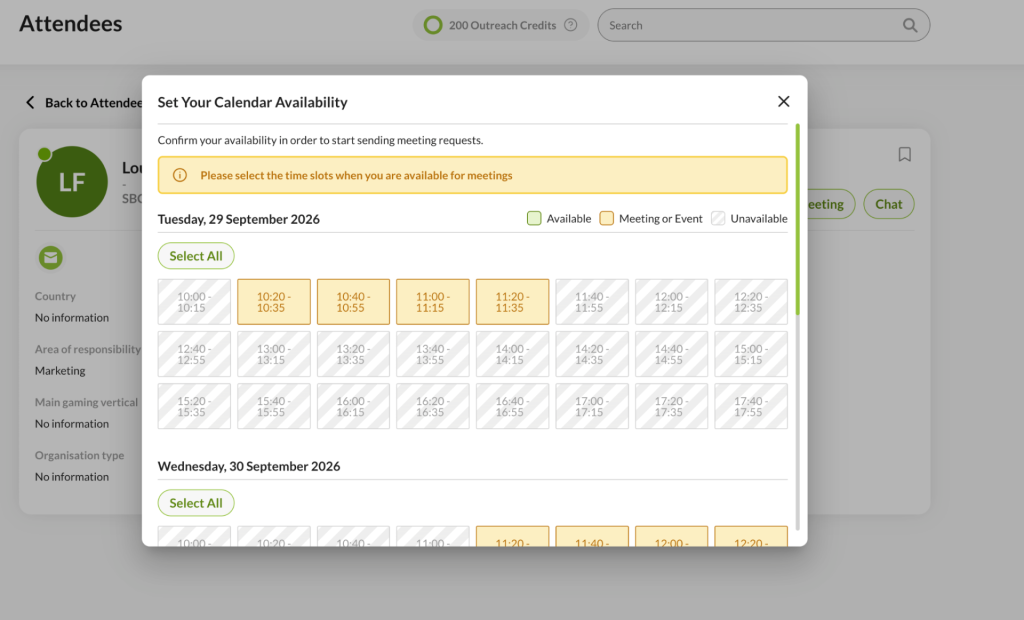Toggle Tuesday 11:00 - 11:15 meeting slot

pyautogui.click(x=433, y=302)
